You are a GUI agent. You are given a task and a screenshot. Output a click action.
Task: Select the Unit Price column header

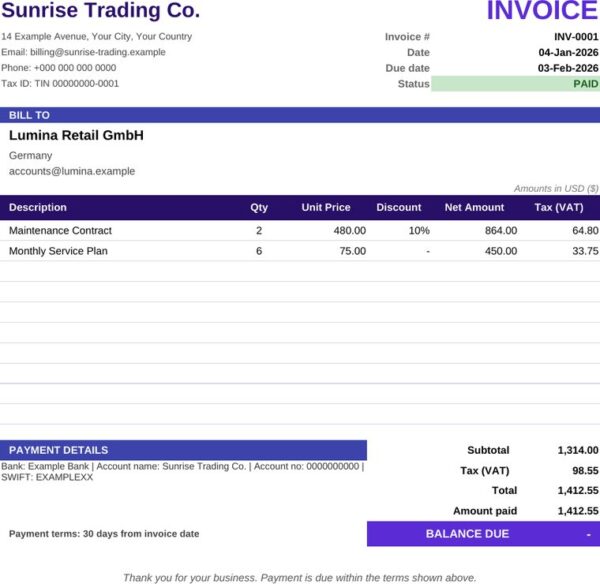(326, 207)
